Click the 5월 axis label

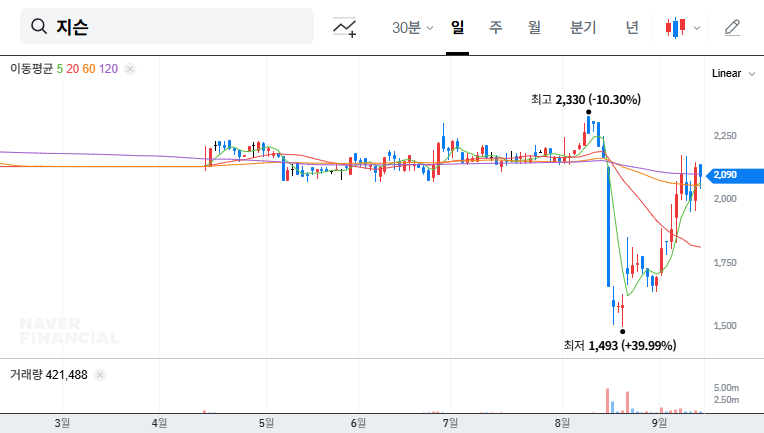[x=266, y=423]
